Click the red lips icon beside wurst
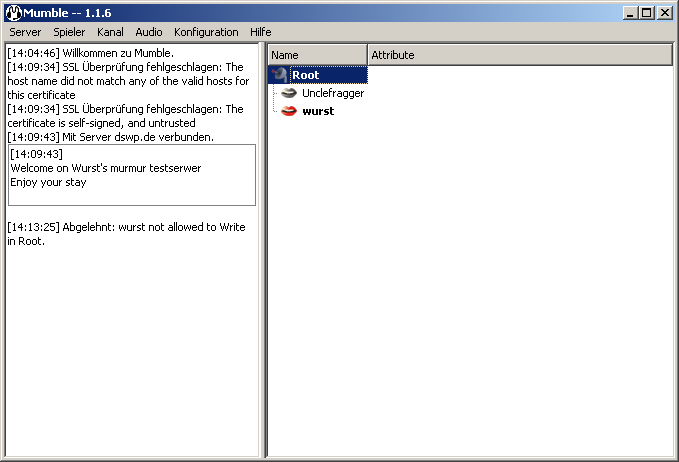The image size is (679, 462). [x=289, y=111]
